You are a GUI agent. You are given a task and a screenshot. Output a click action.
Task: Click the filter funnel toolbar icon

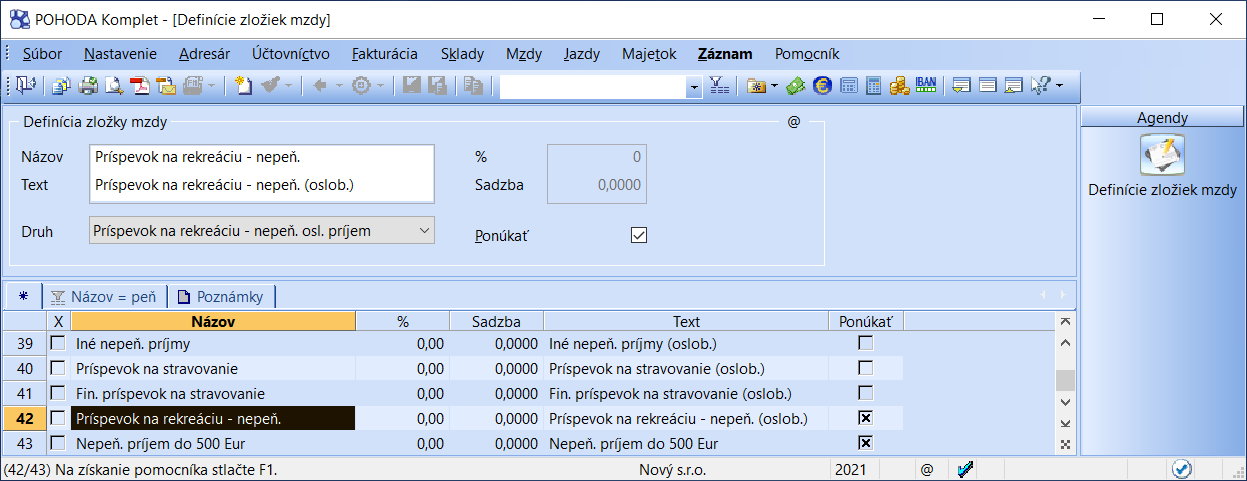coord(719,86)
